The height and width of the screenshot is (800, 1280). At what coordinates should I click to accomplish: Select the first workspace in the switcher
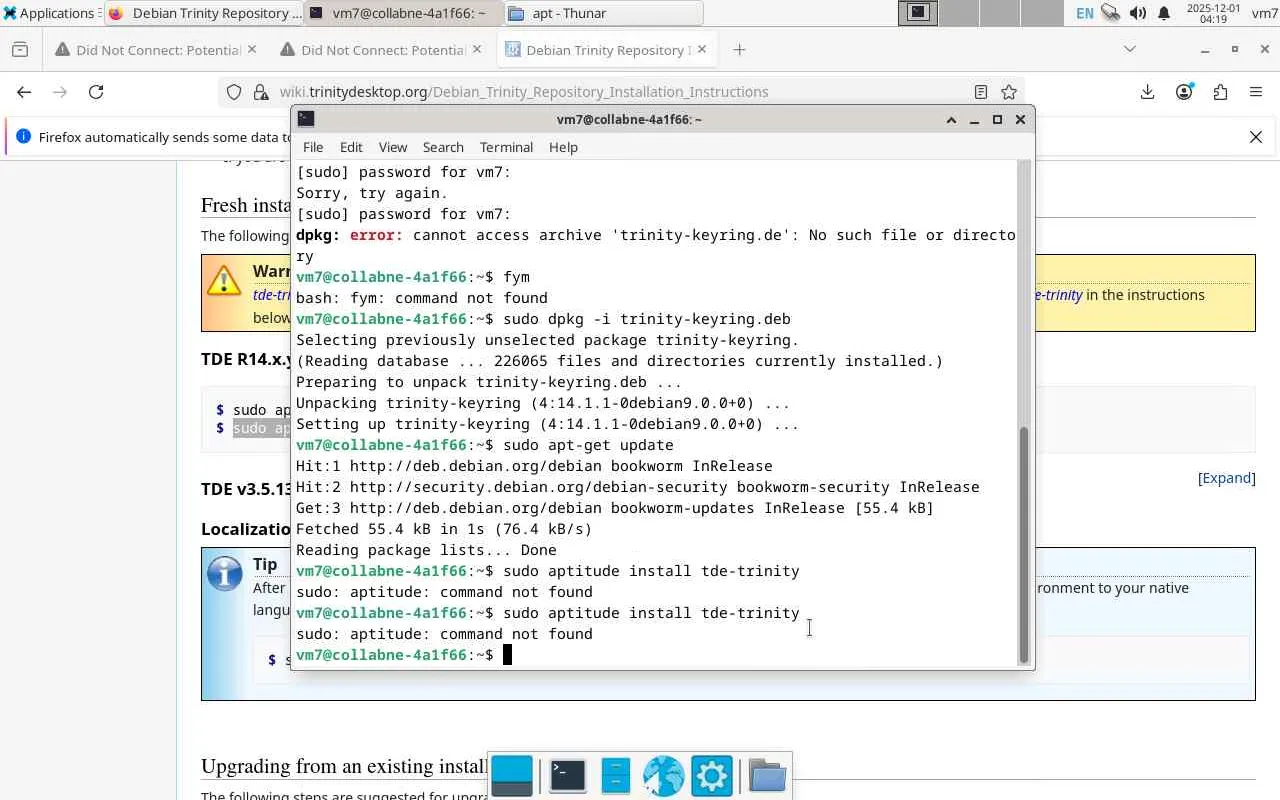pos(918,13)
